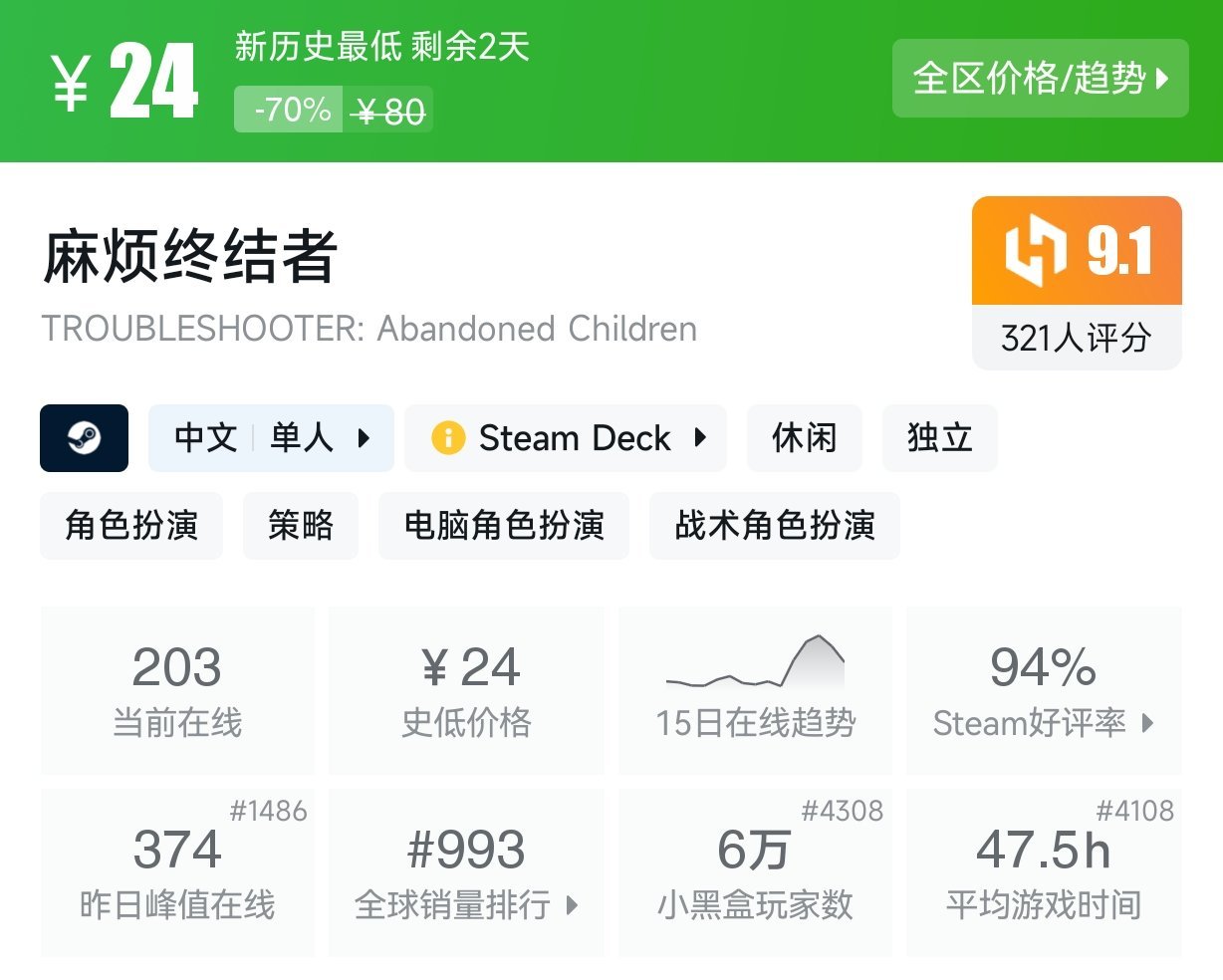This screenshot has height=980, width=1223.
Task: View the 15日在线趋势 chart
Action: pyautogui.click(x=755, y=690)
